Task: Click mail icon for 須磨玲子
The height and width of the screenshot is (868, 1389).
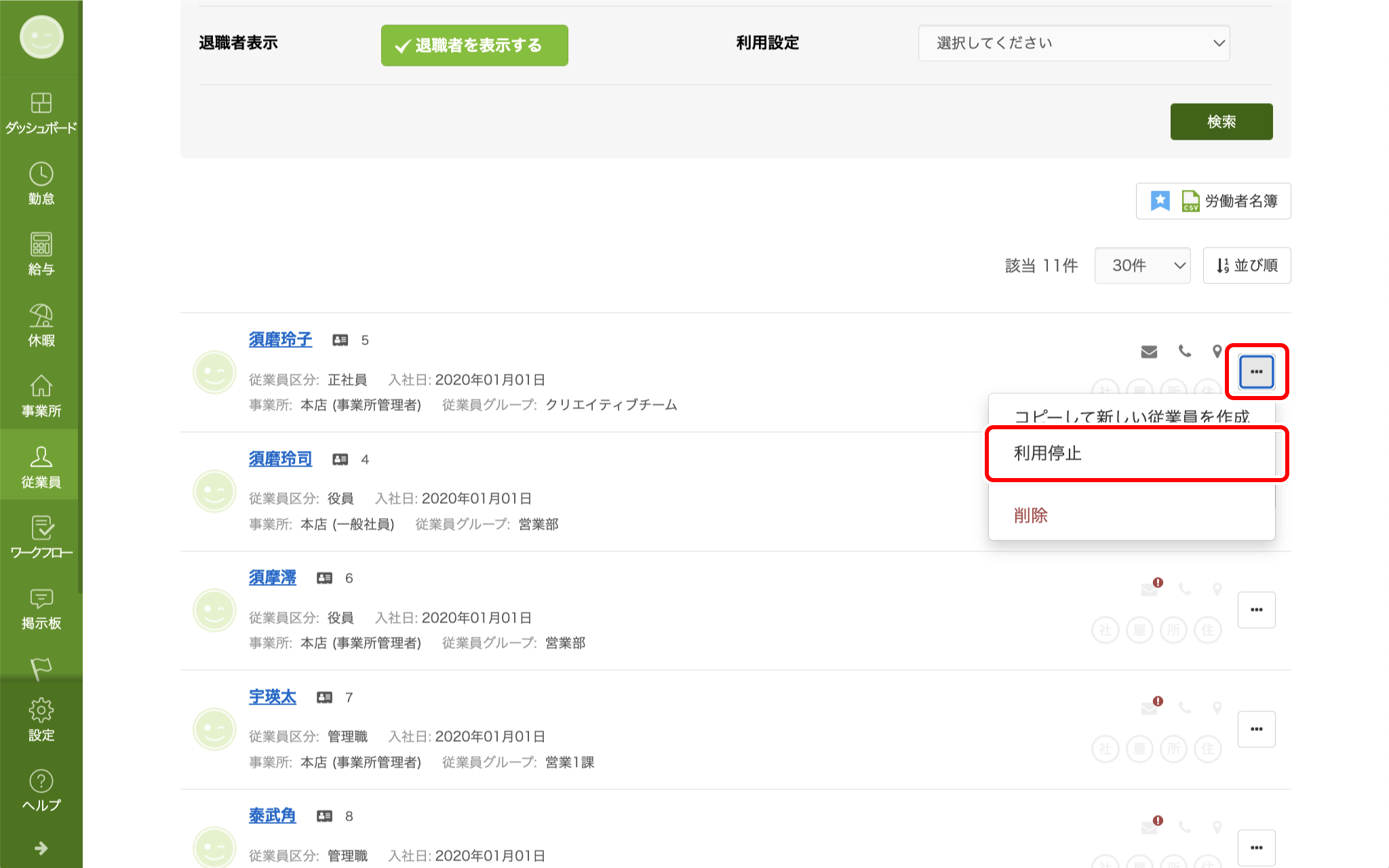Action: point(1149,351)
